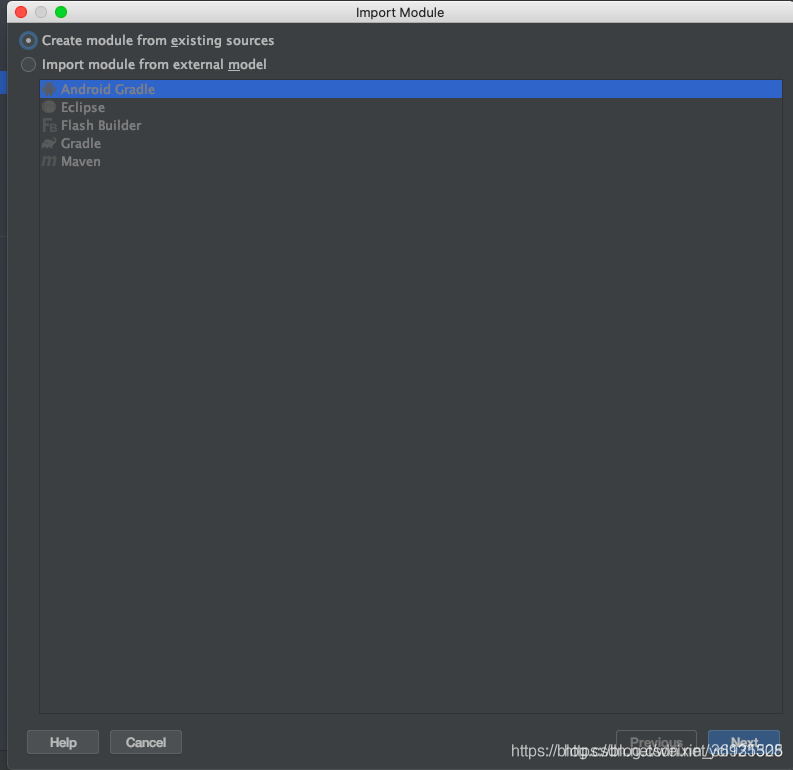Choose the 'Android Gradle' list entry
Image resolution: width=793 pixels, height=770 pixels.
411,89
